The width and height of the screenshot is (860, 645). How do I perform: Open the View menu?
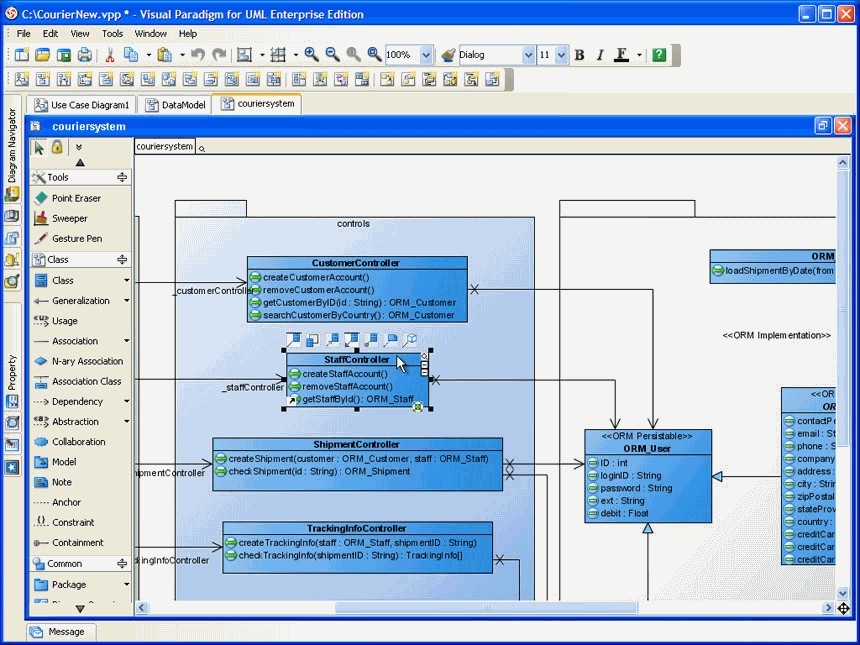(80, 33)
